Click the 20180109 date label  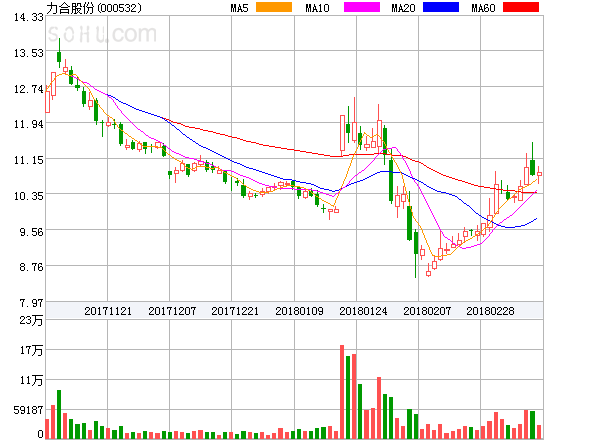299,311
